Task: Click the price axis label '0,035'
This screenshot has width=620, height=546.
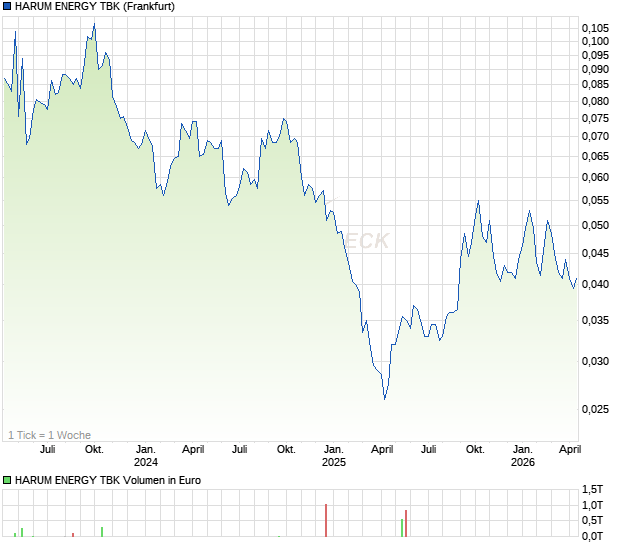Action: (x=595, y=320)
